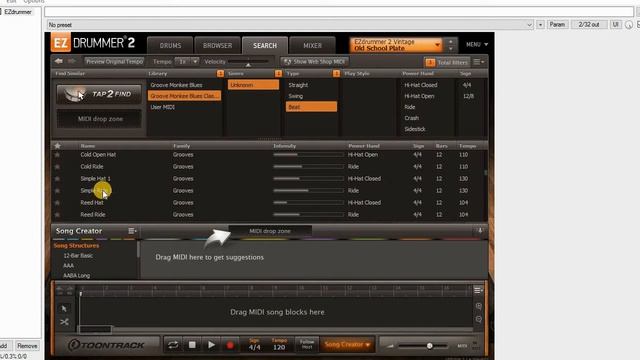Favorite the Cold Ride groove
The height and width of the screenshot is (360, 640).
[x=57, y=167]
